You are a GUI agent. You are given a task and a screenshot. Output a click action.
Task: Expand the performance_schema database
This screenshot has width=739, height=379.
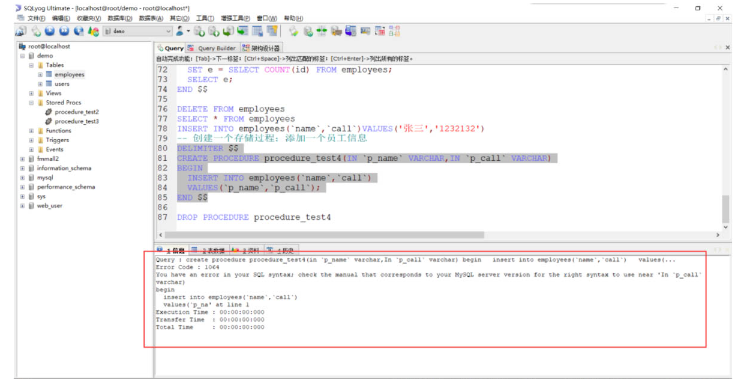(22, 187)
